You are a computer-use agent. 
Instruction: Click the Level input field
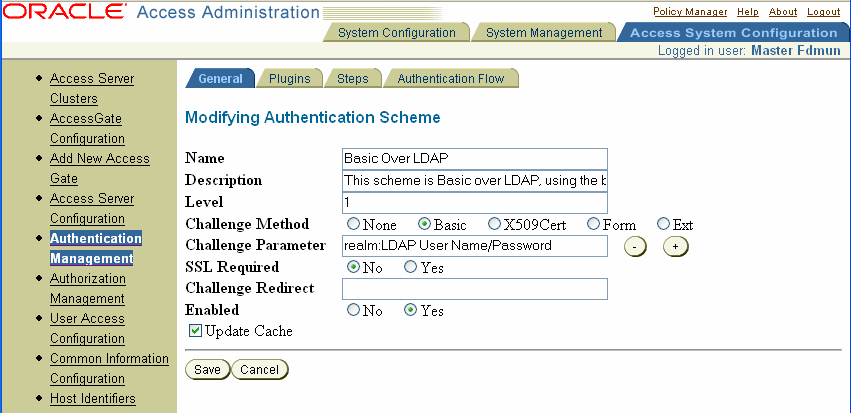tap(474, 202)
